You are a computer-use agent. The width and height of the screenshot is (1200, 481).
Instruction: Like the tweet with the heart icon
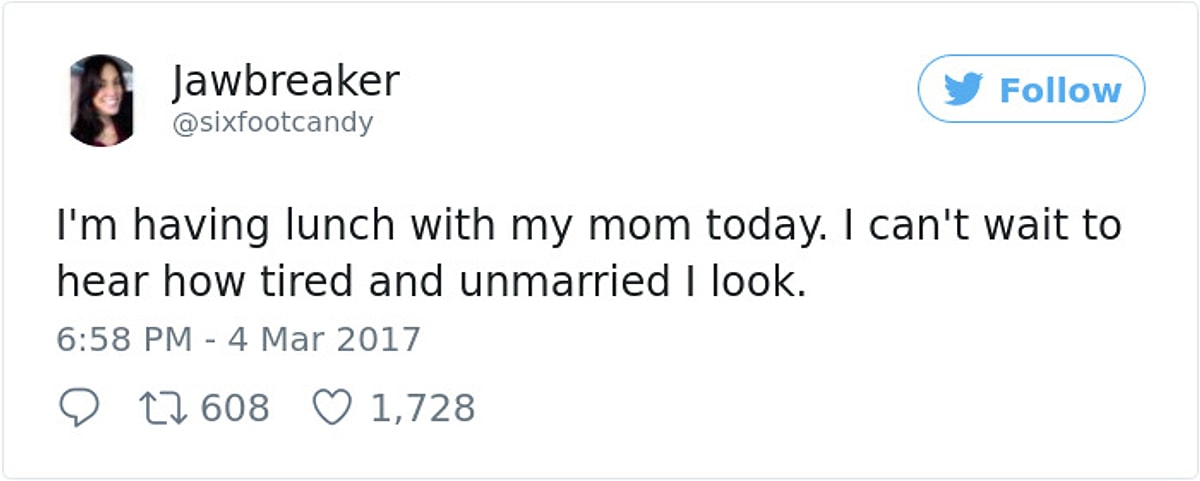[332, 408]
